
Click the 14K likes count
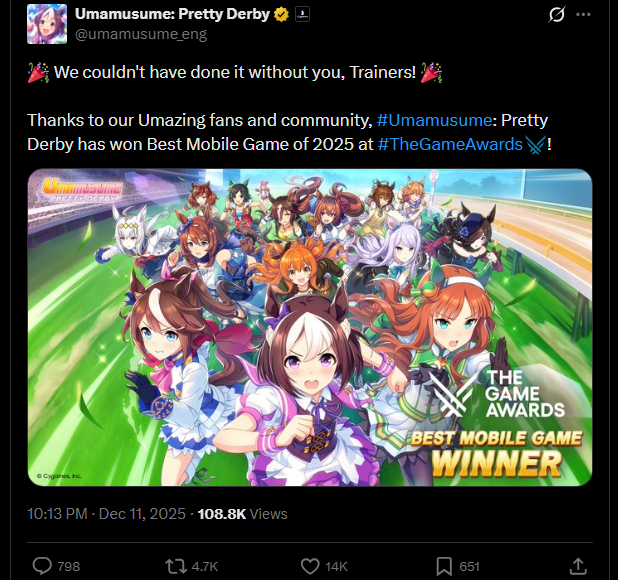(x=336, y=567)
